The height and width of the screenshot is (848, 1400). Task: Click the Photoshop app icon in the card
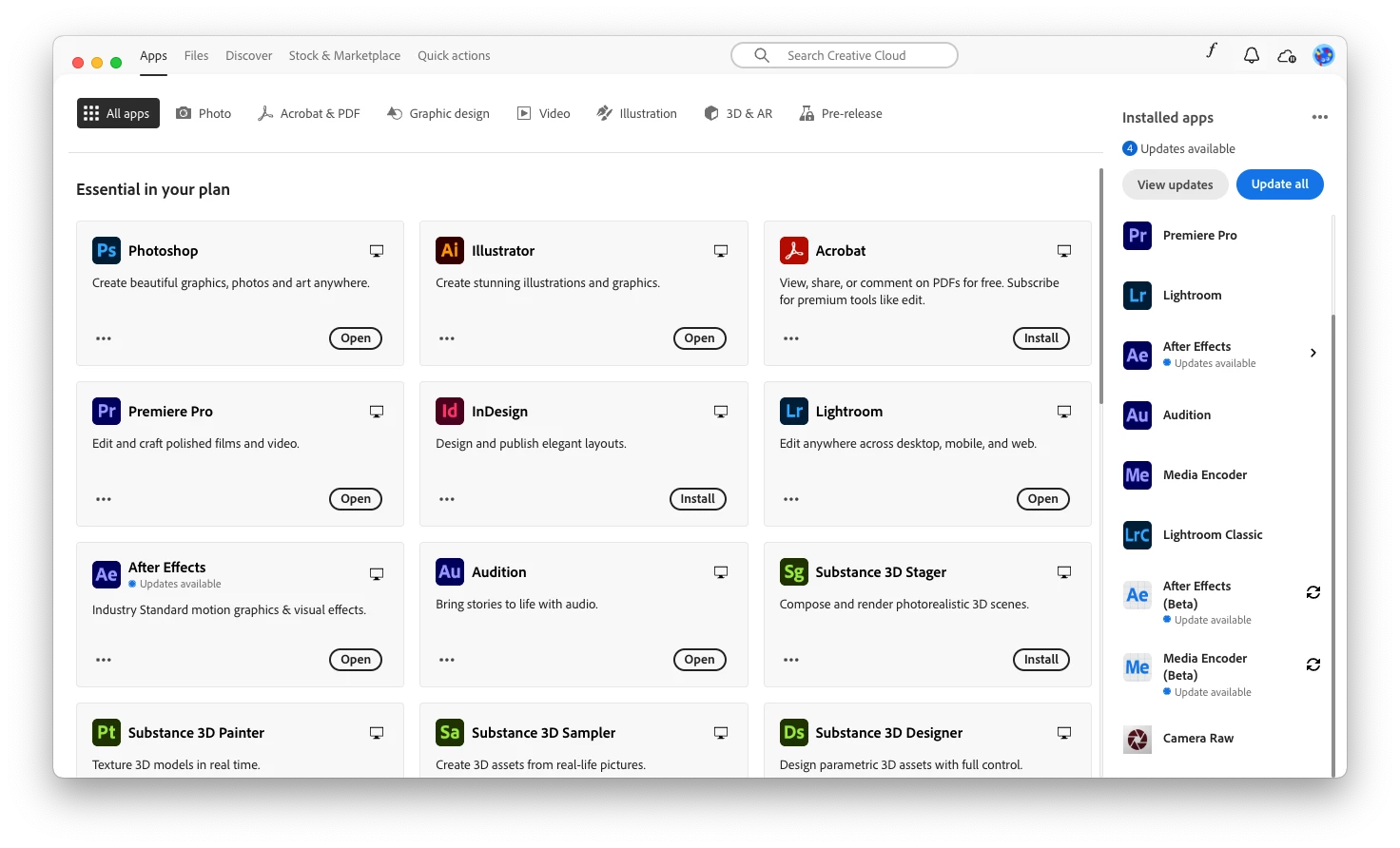(107, 250)
